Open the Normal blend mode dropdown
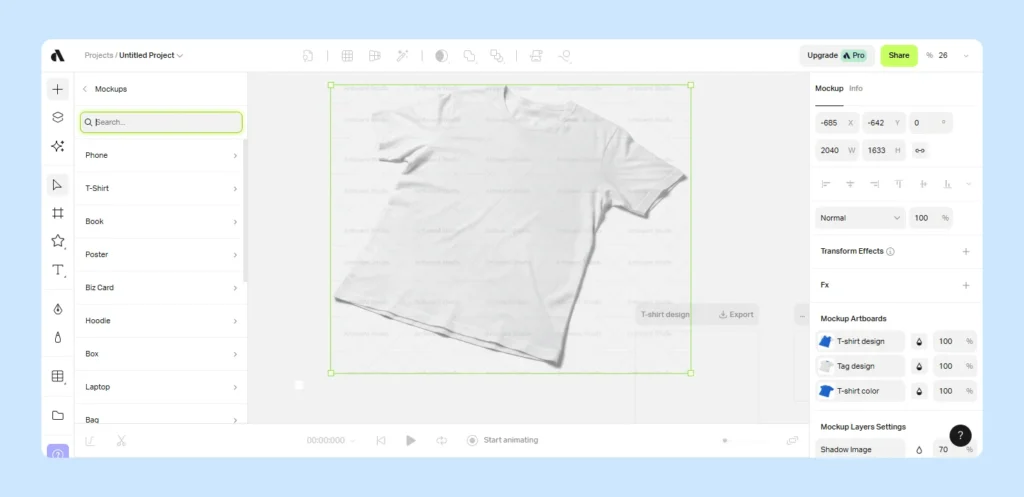1024x497 pixels. pos(860,218)
